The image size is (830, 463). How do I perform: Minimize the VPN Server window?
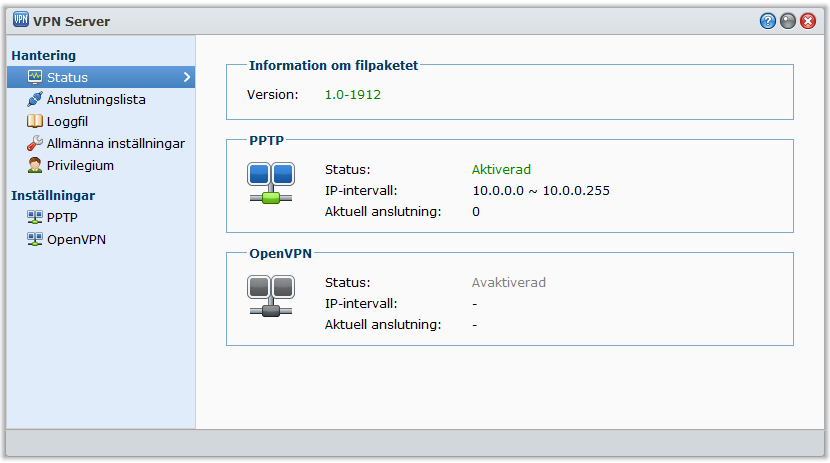[x=788, y=21]
